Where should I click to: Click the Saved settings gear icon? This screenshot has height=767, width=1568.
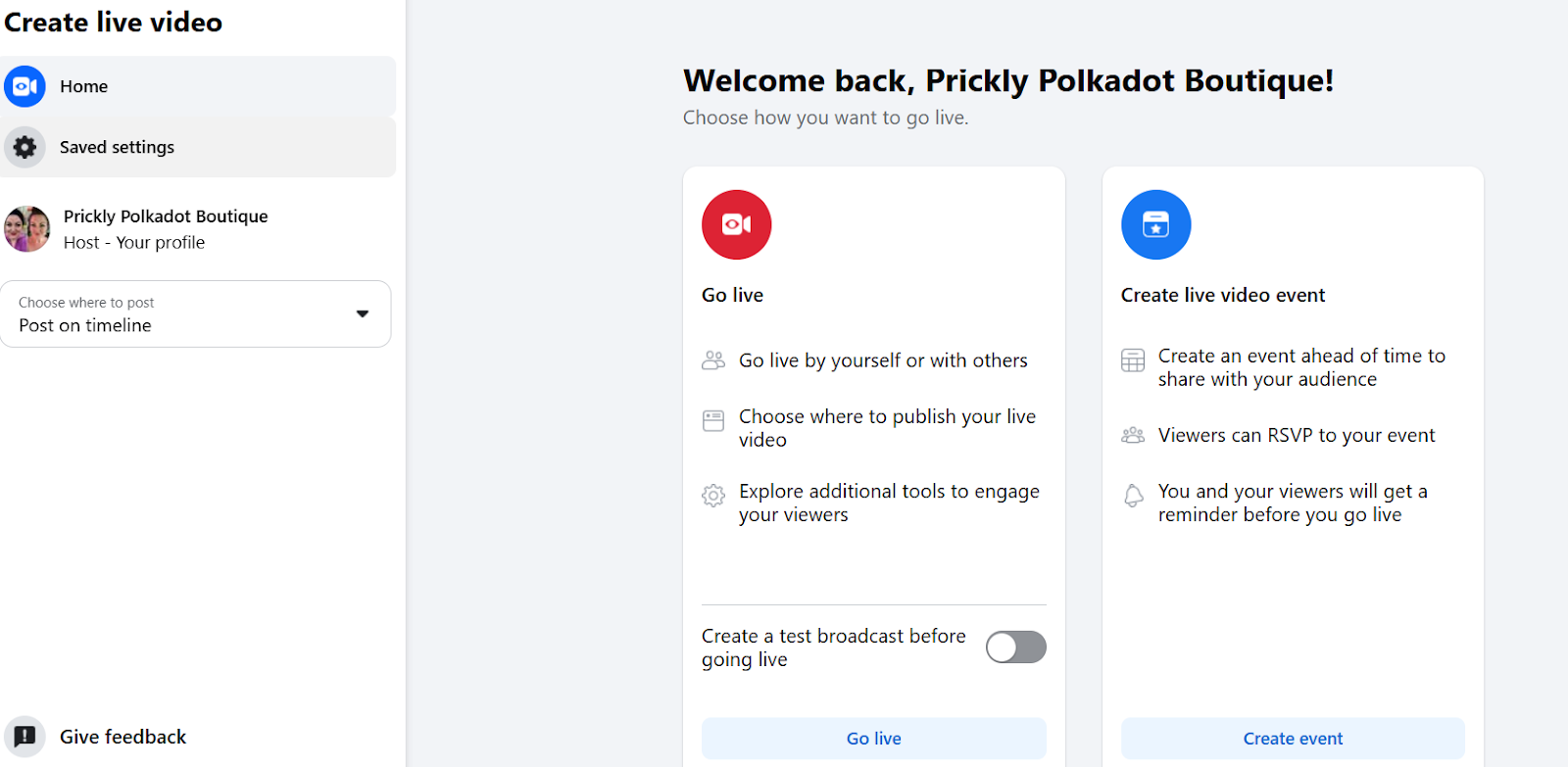click(24, 147)
